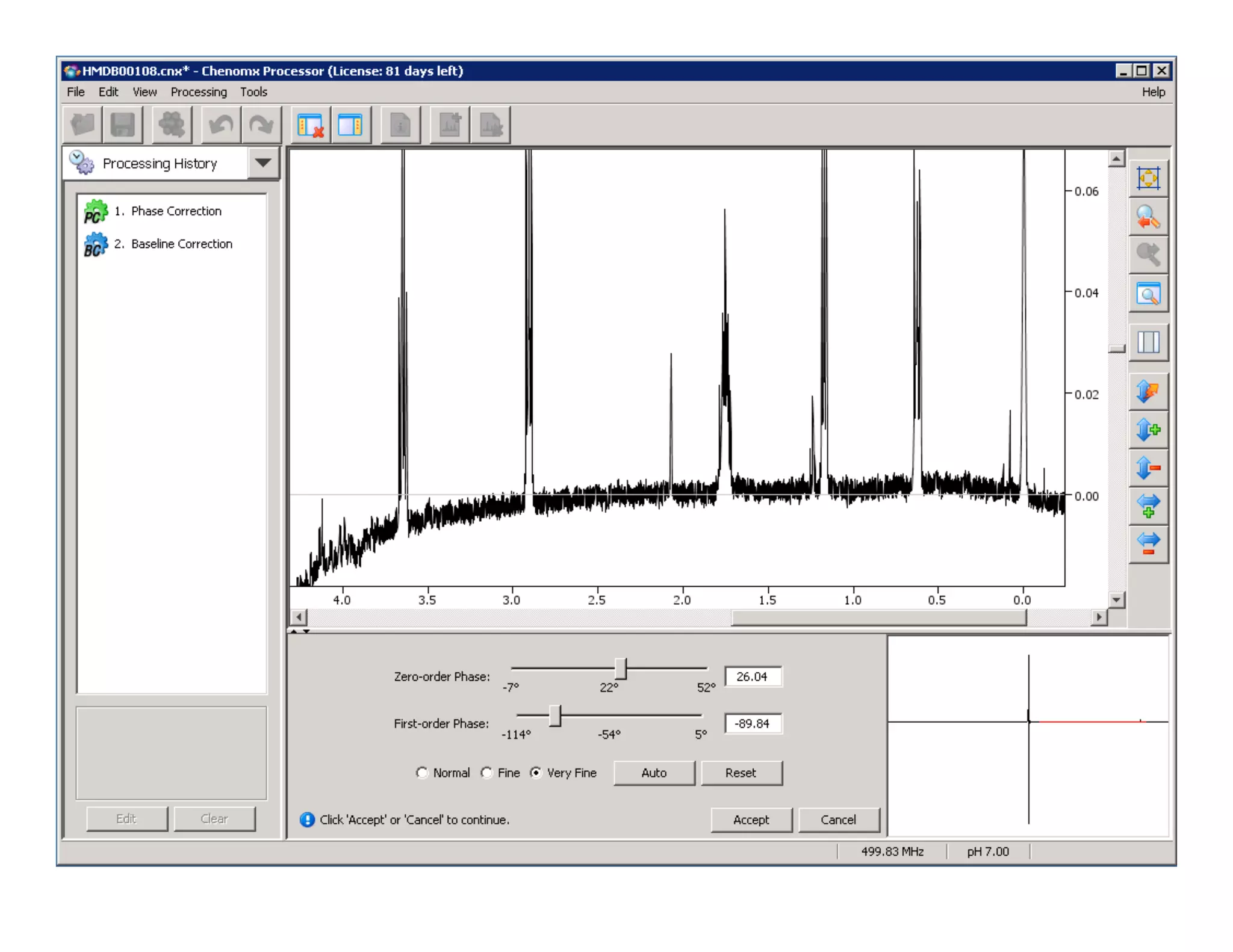Click the Zero-order Phase slider handle
1233x952 pixels.
(x=621, y=668)
